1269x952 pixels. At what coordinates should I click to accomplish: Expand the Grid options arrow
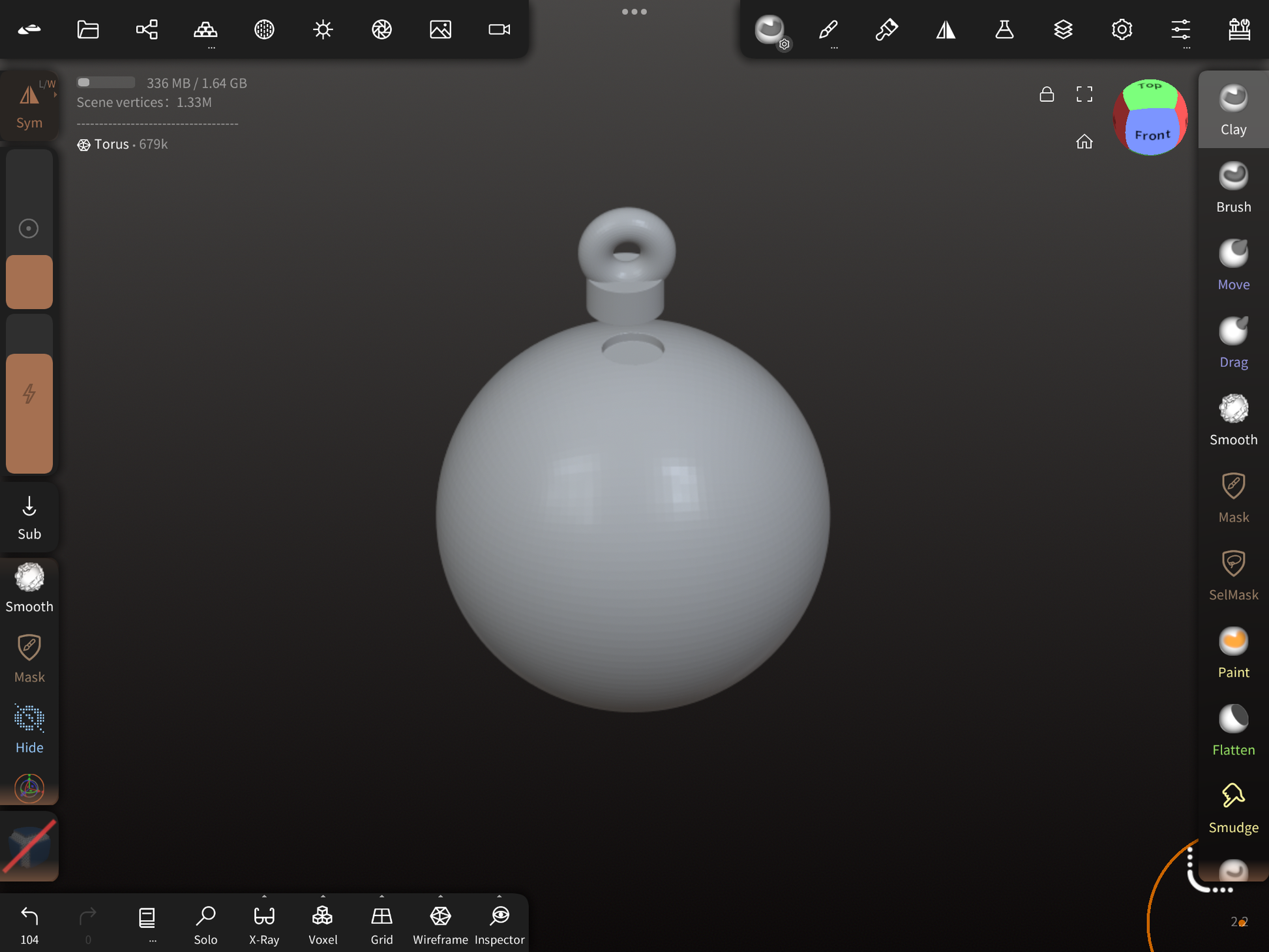pyautogui.click(x=381, y=897)
